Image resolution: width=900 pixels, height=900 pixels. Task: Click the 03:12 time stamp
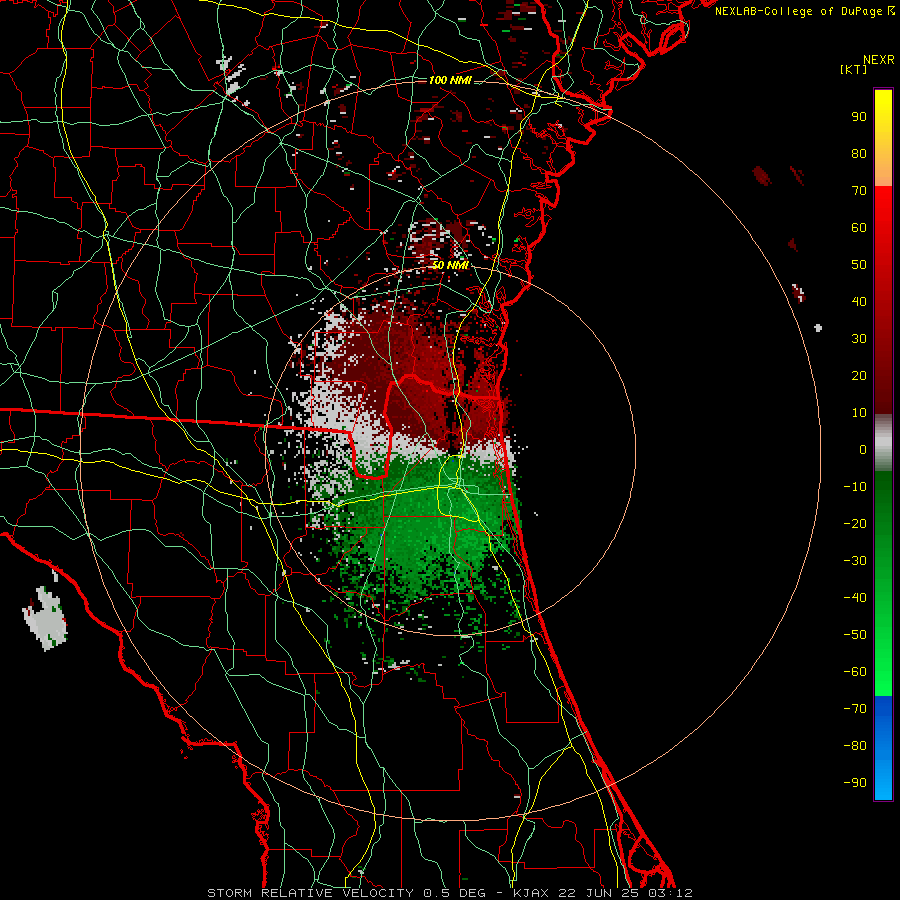click(x=670, y=893)
